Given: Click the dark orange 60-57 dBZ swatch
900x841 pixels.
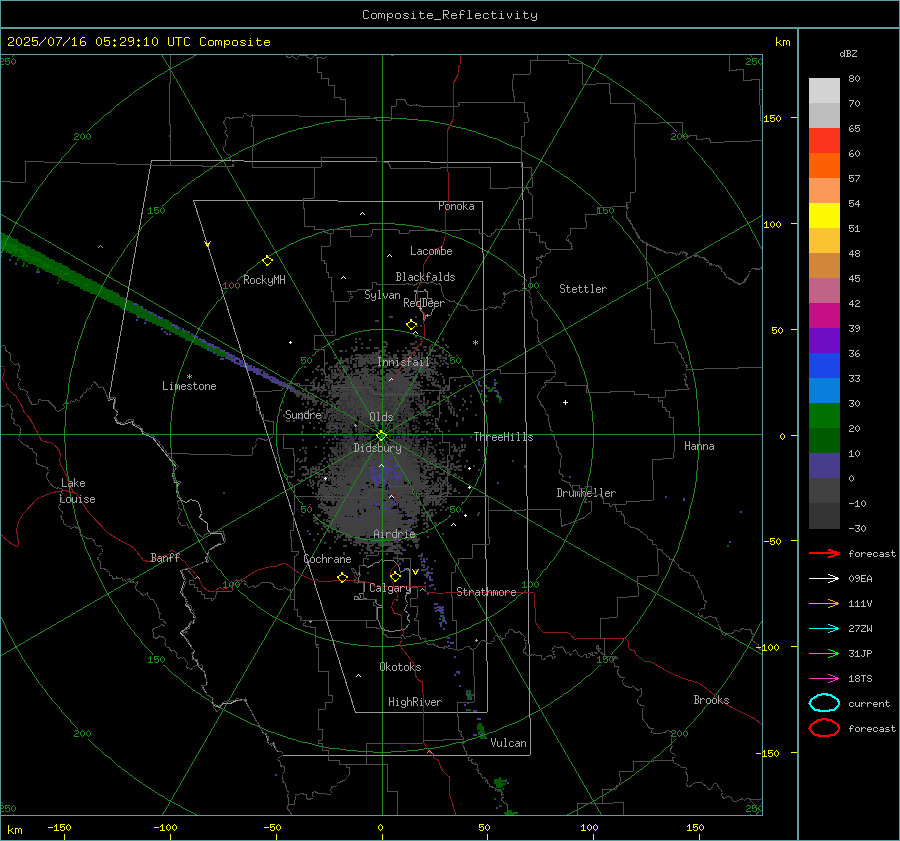Looking at the screenshot, I should tap(824, 165).
